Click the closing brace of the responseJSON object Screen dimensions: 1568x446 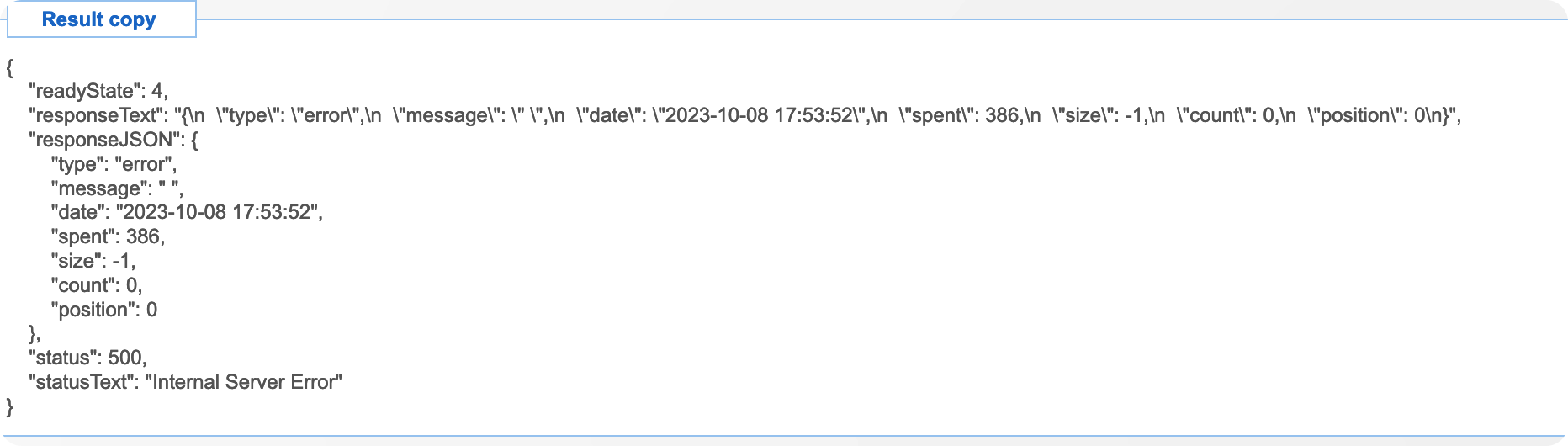(34, 333)
